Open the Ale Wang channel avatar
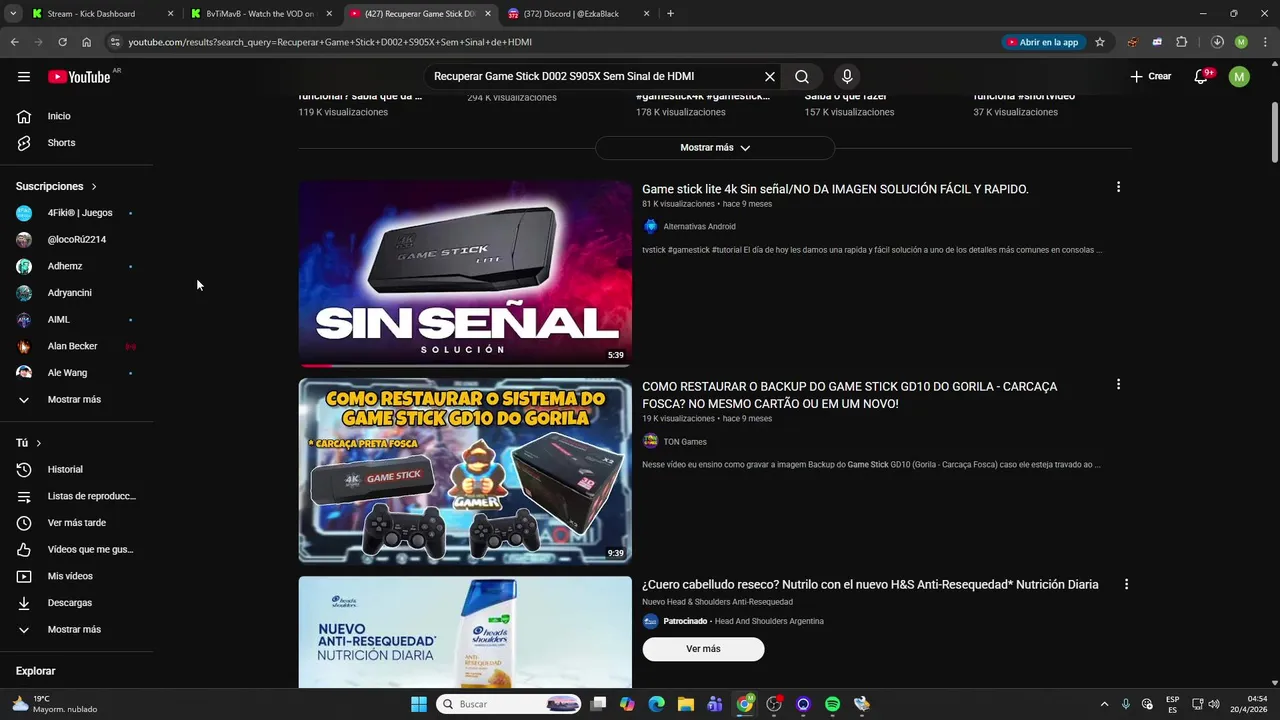 (x=24, y=373)
